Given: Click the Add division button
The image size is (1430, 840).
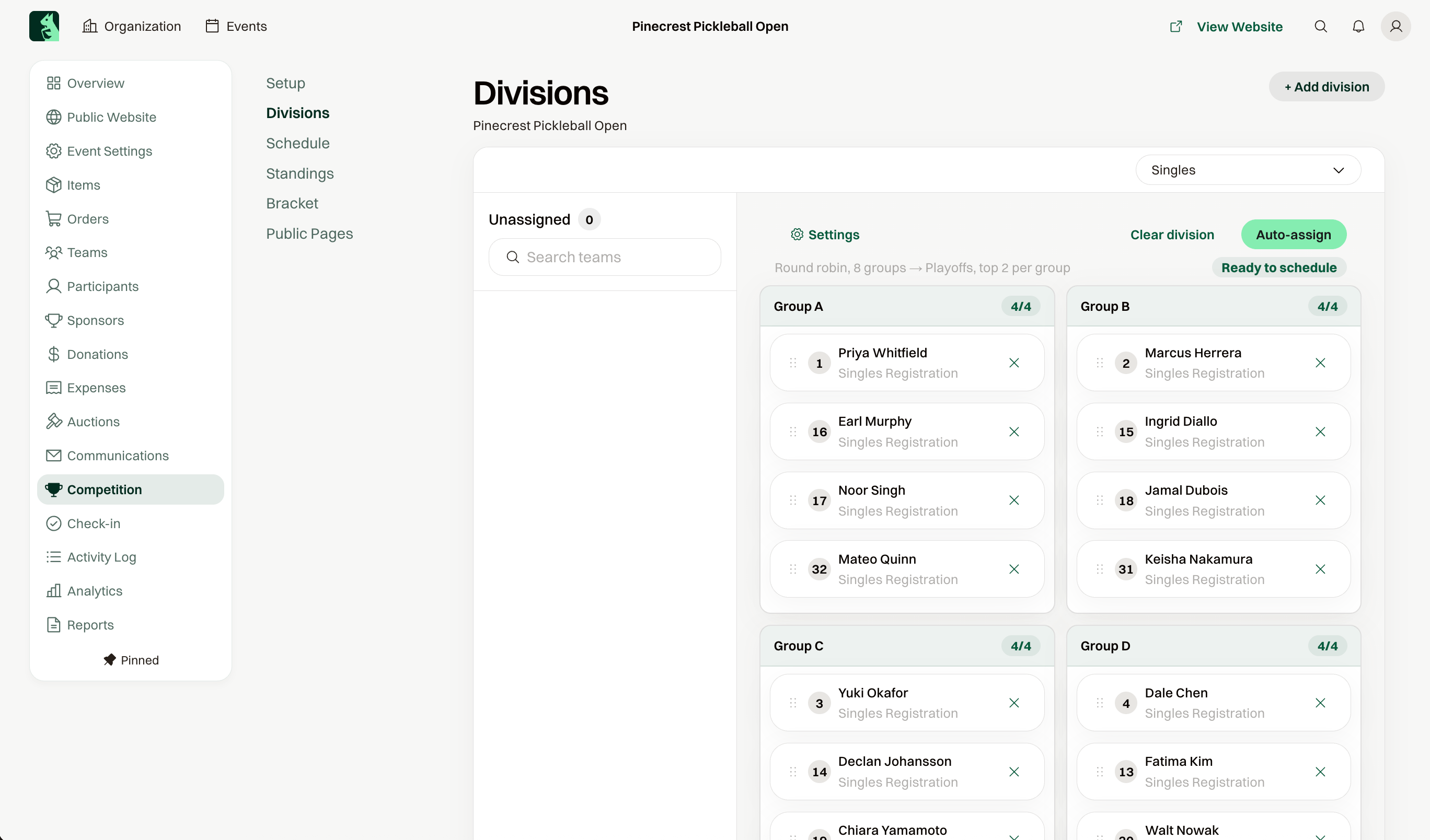Looking at the screenshot, I should coord(1327,87).
